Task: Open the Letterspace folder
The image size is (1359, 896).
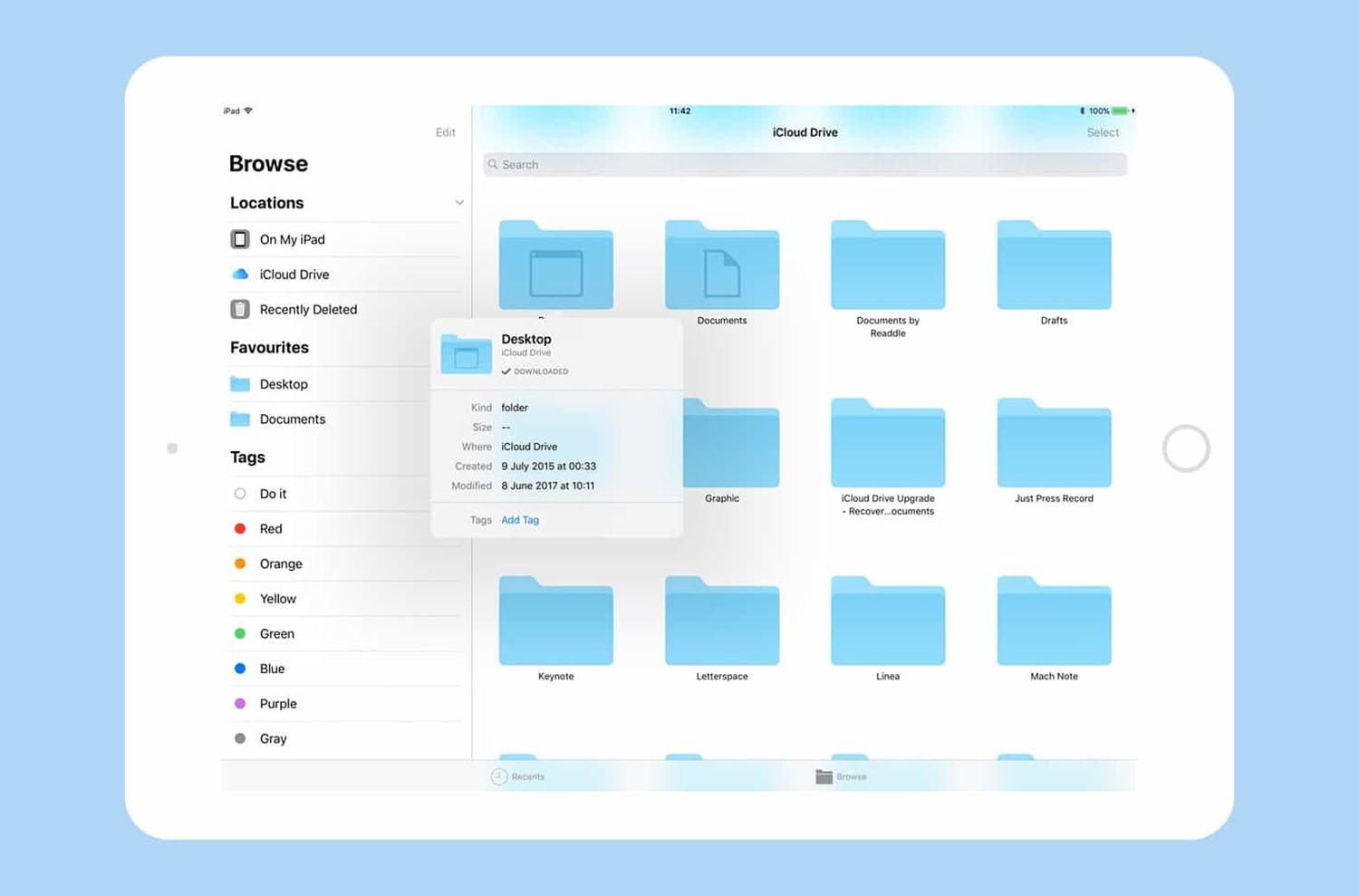Action: point(722,621)
